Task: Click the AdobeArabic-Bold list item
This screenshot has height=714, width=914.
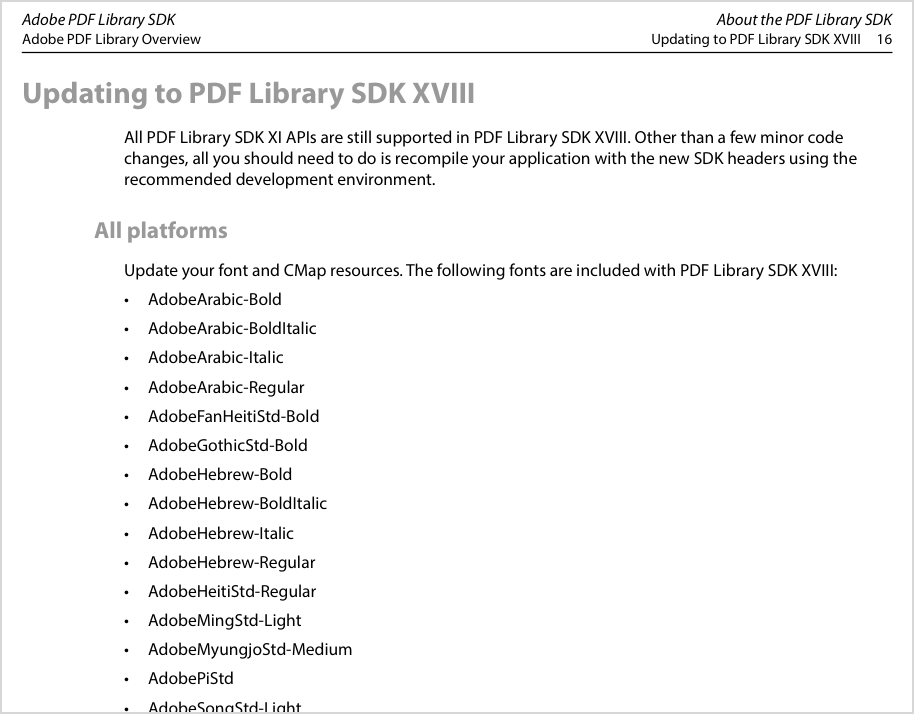Action: click(215, 300)
